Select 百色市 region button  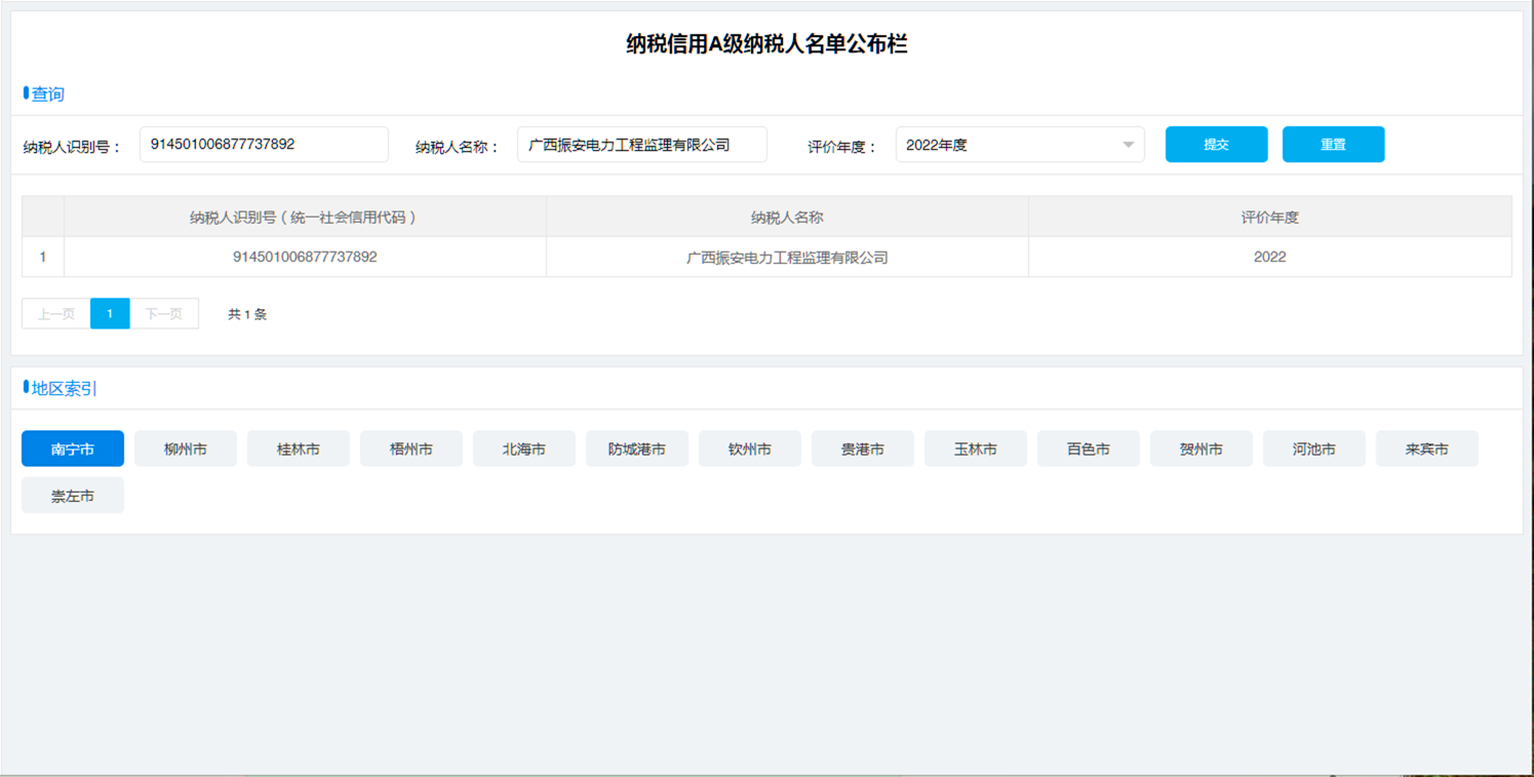tap(1089, 449)
